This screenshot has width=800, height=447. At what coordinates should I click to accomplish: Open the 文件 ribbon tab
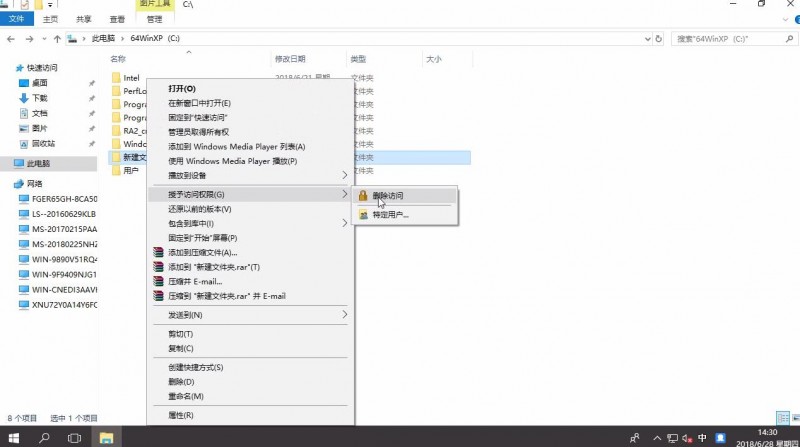pyautogui.click(x=16, y=19)
